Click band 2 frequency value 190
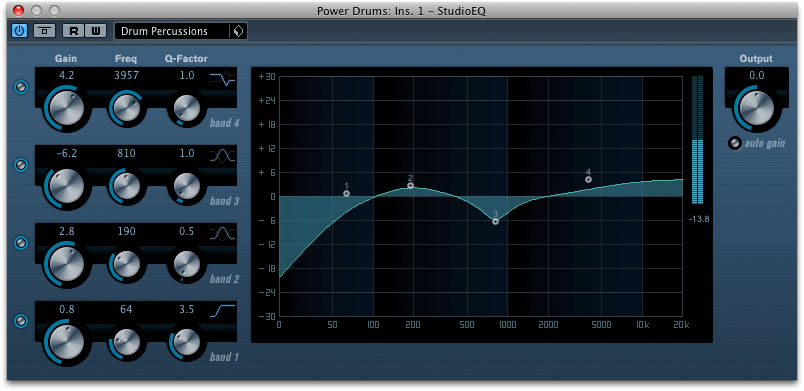Screen dimensions: 804x391 pyautogui.click(x=126, y=231)
